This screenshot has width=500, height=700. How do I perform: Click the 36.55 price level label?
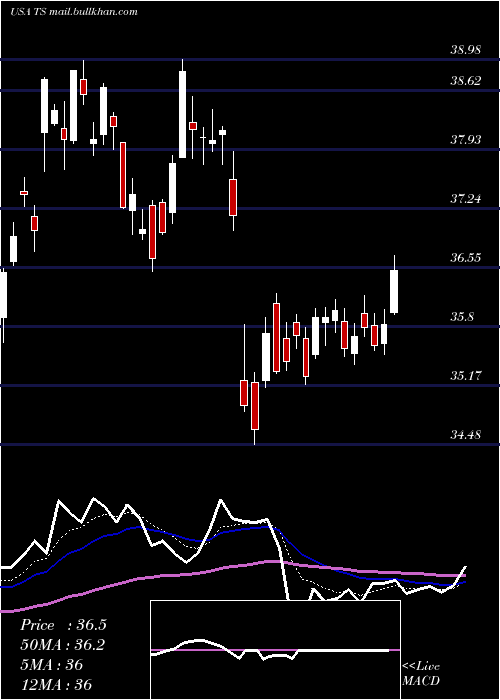coord(466,258)
